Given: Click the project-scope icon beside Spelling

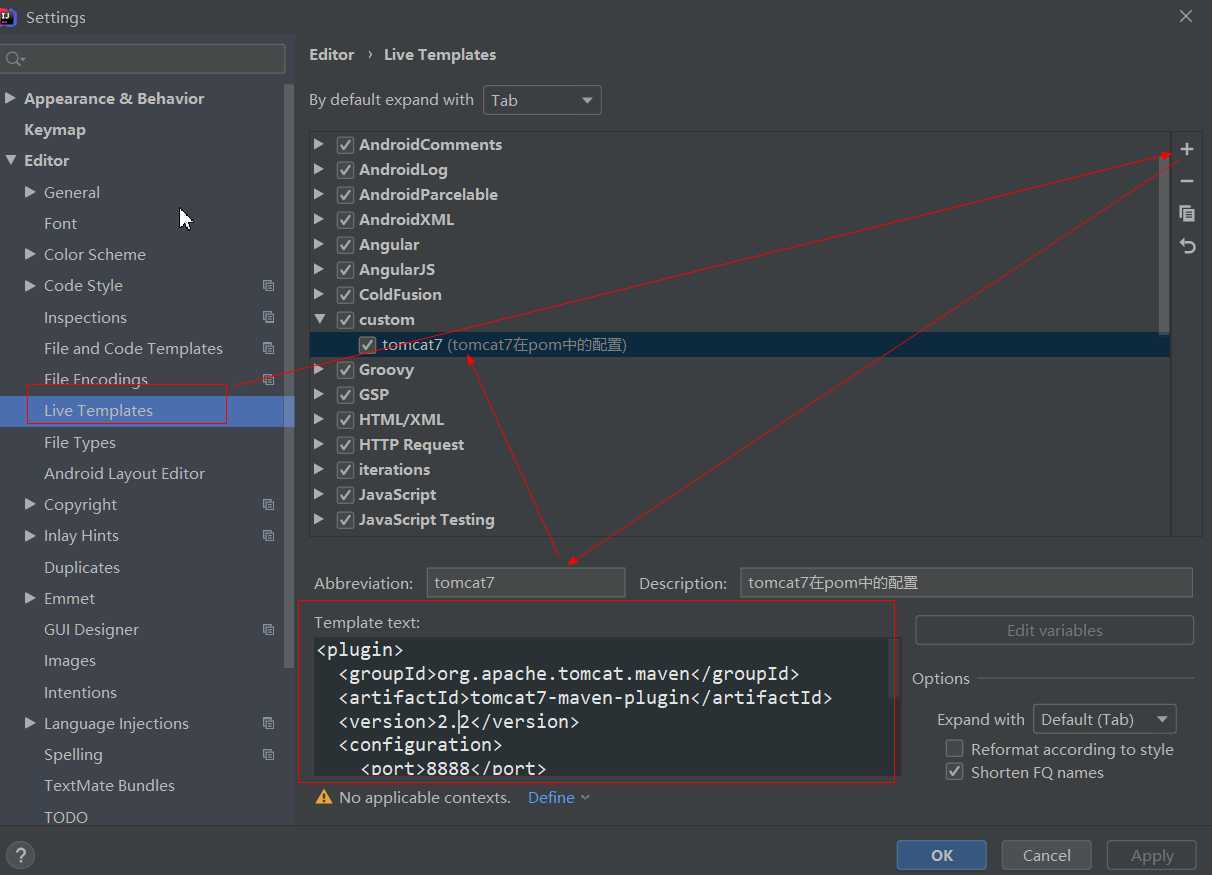Looking at the screenshot, I should point(268,754).
